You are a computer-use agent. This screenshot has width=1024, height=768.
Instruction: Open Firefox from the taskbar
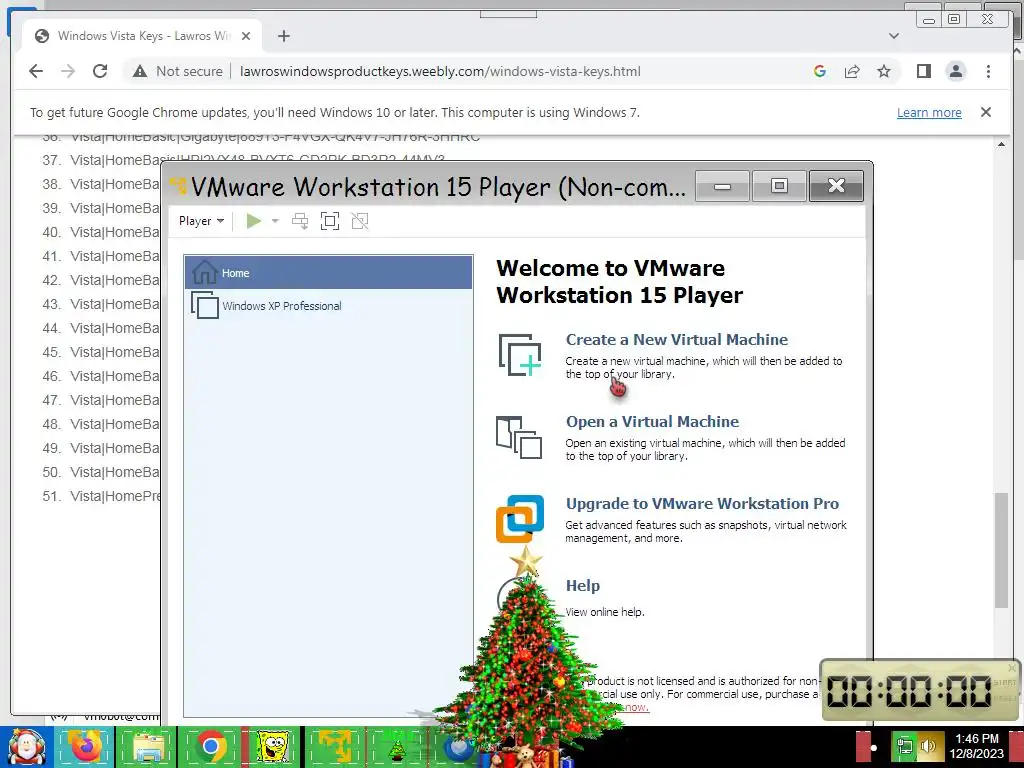(x=85, y=747)
